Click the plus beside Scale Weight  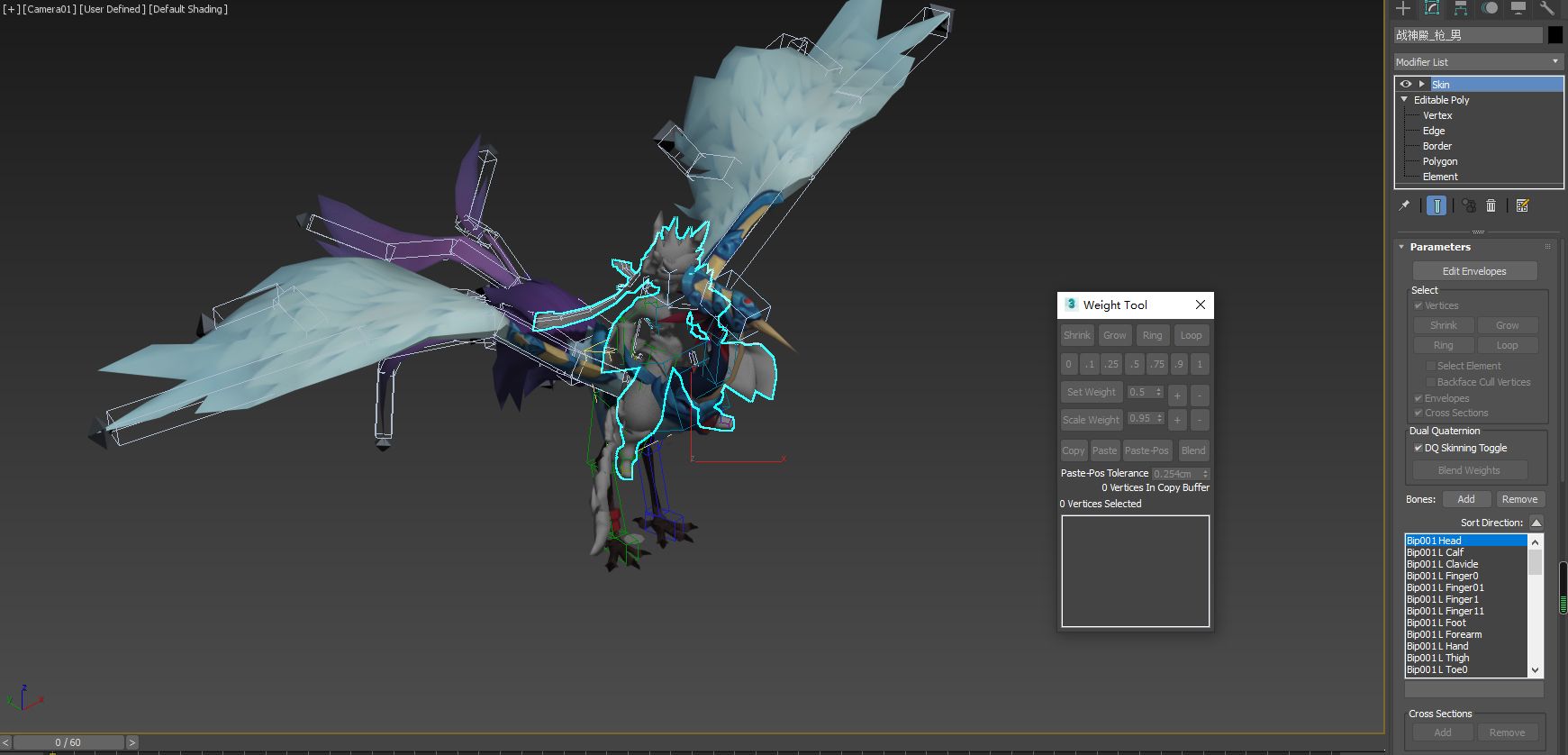1177,420
